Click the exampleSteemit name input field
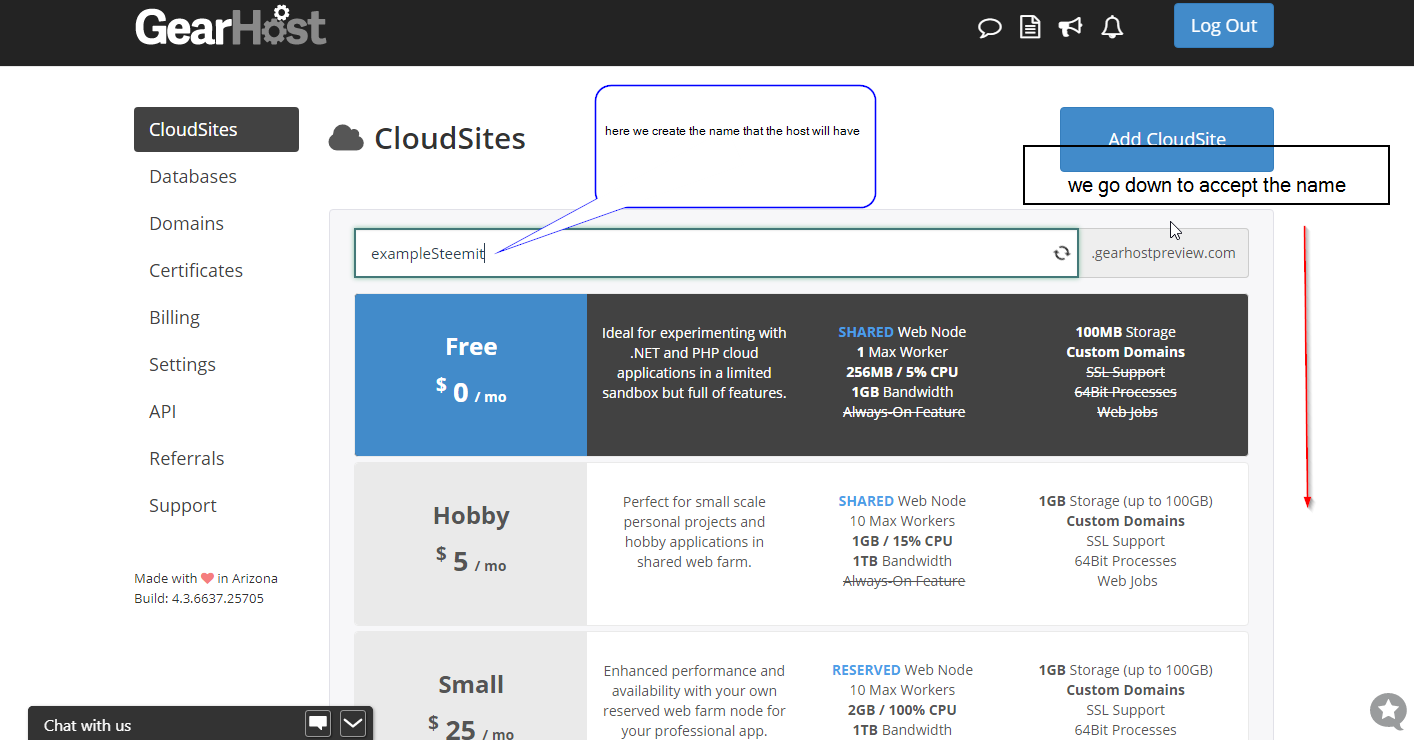 (x=716, y=253)
